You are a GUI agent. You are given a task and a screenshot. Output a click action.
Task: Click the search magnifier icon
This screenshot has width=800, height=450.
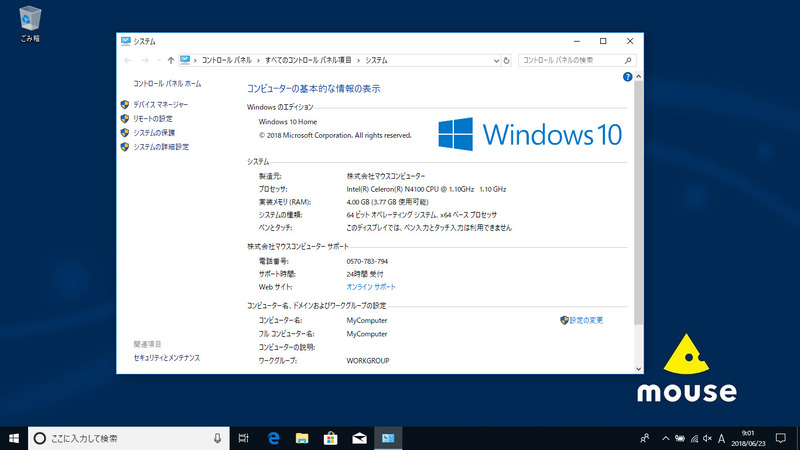[628, 60]
